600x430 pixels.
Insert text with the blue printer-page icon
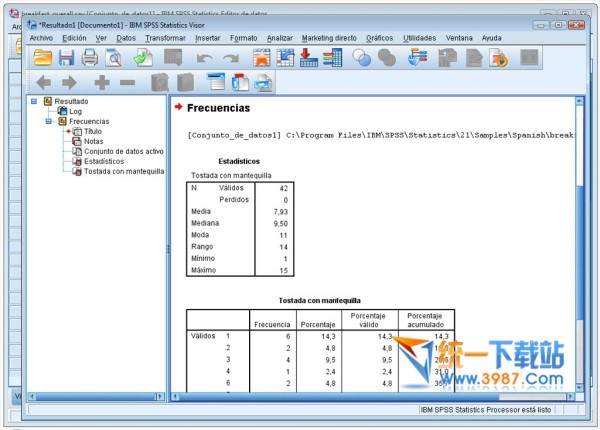click(x=263, y=82)
